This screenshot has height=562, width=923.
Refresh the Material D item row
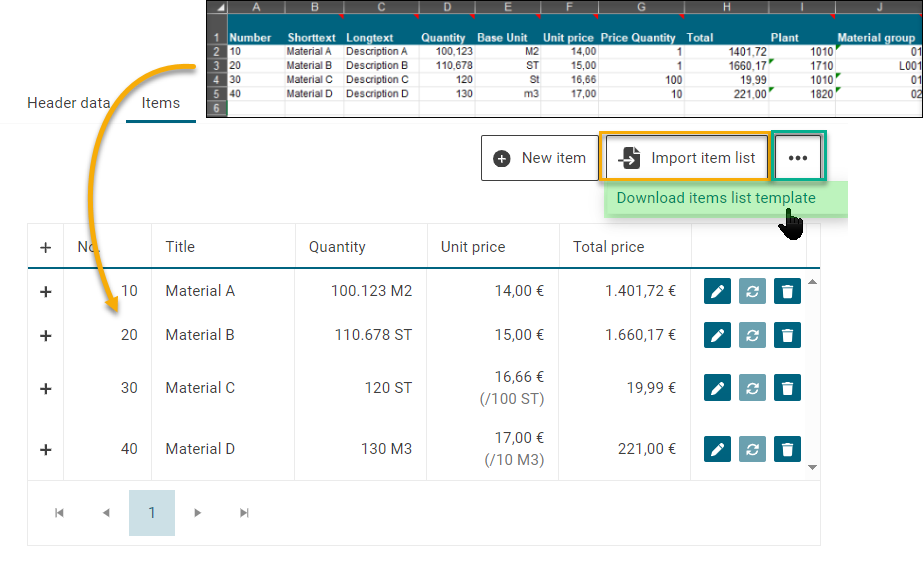coord(752,450)
